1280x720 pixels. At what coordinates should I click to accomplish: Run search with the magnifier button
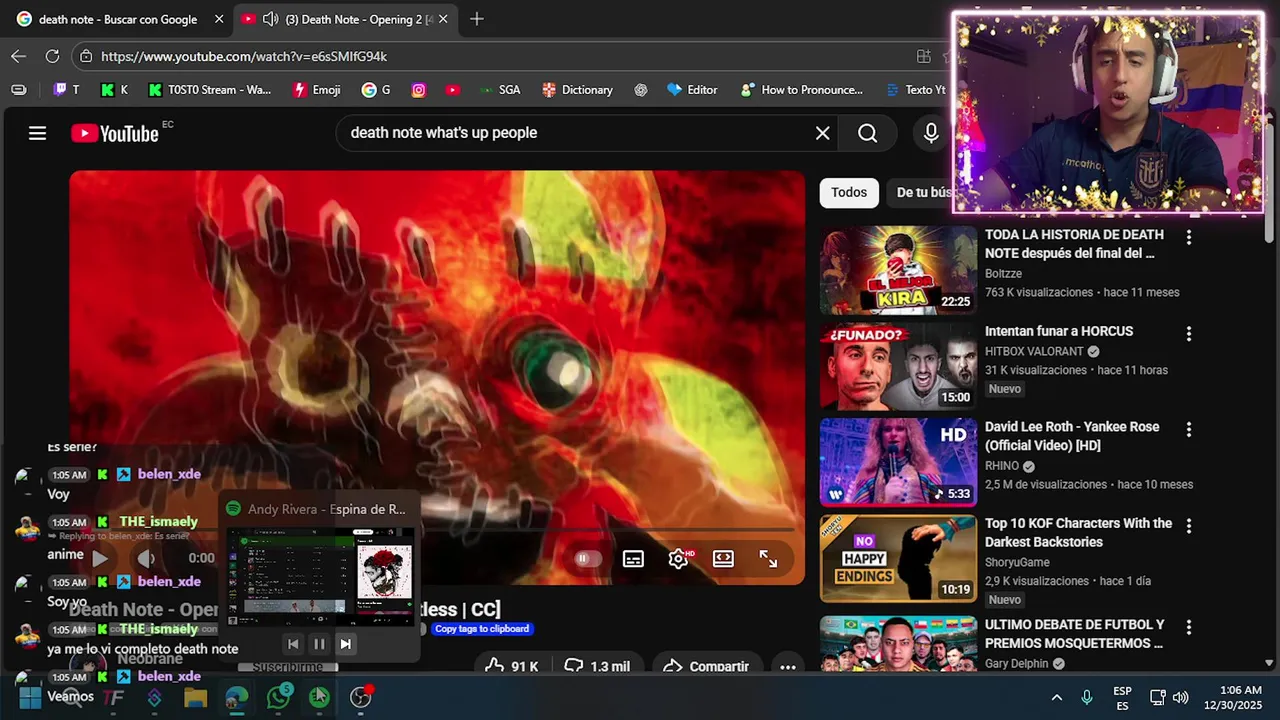tap(867, 133)
